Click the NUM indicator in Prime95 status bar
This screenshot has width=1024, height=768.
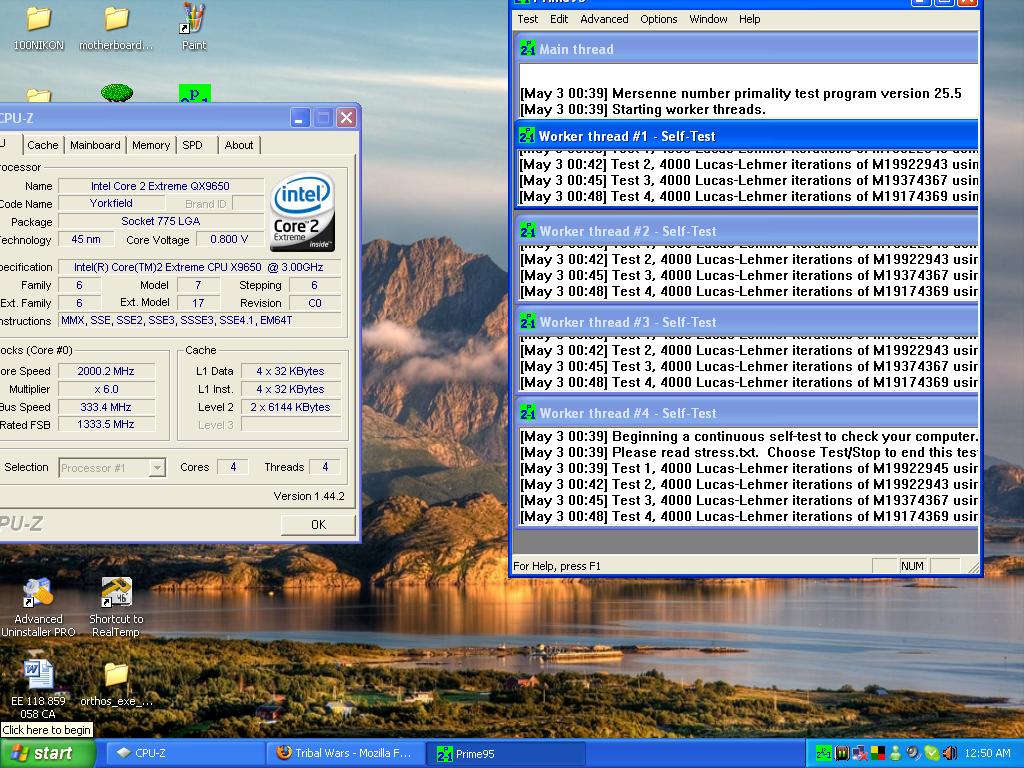point(912,566)
